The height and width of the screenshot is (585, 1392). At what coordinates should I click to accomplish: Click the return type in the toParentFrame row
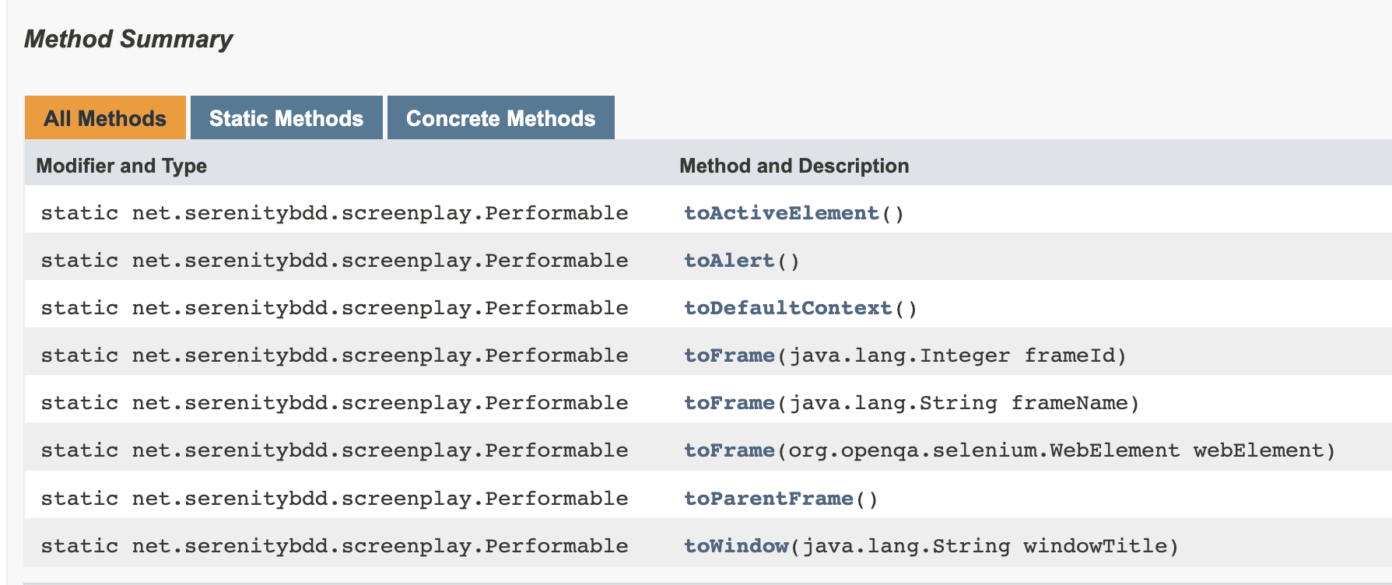(379, 498)
